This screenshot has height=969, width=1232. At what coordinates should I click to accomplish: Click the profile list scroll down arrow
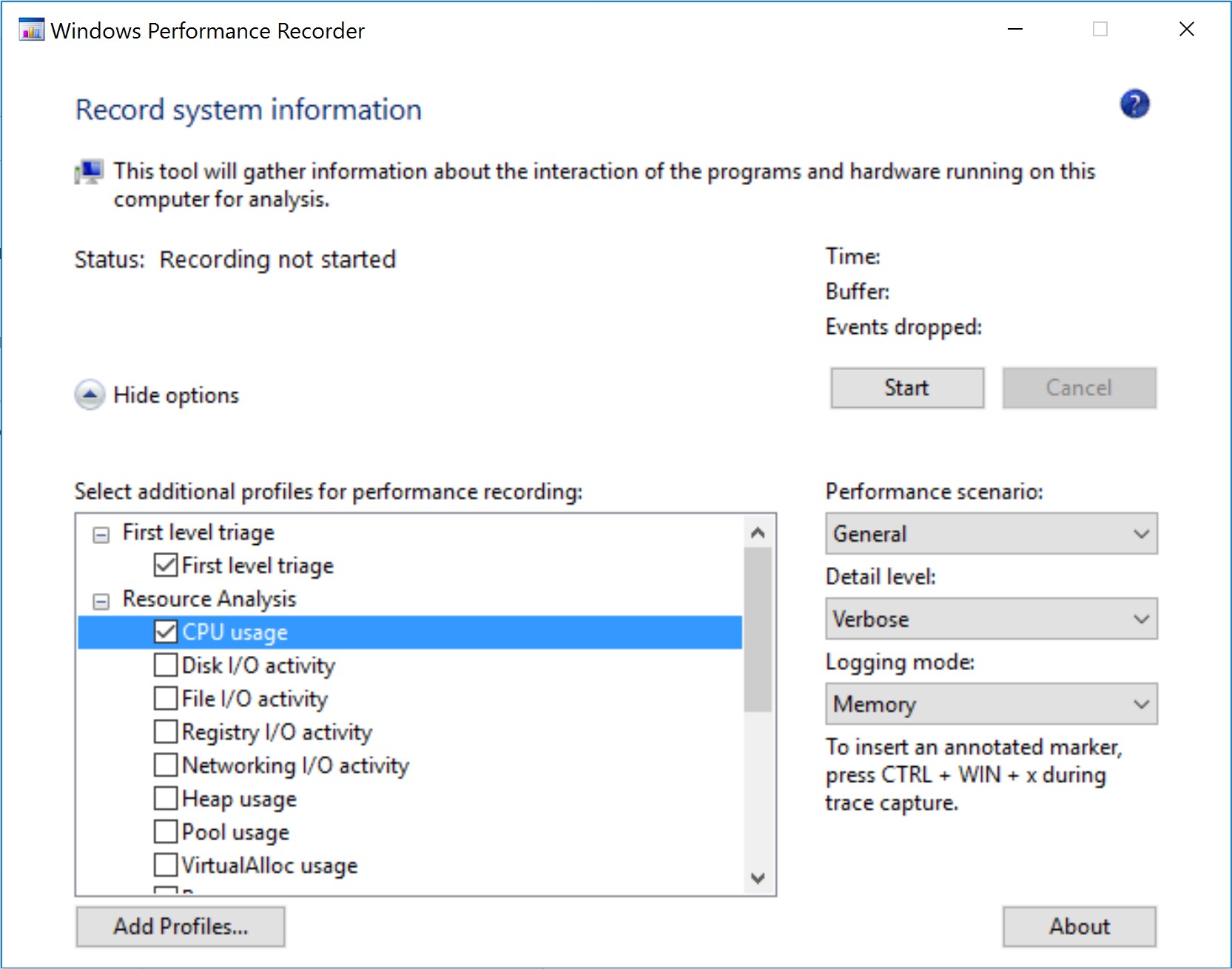pos(758,878)
